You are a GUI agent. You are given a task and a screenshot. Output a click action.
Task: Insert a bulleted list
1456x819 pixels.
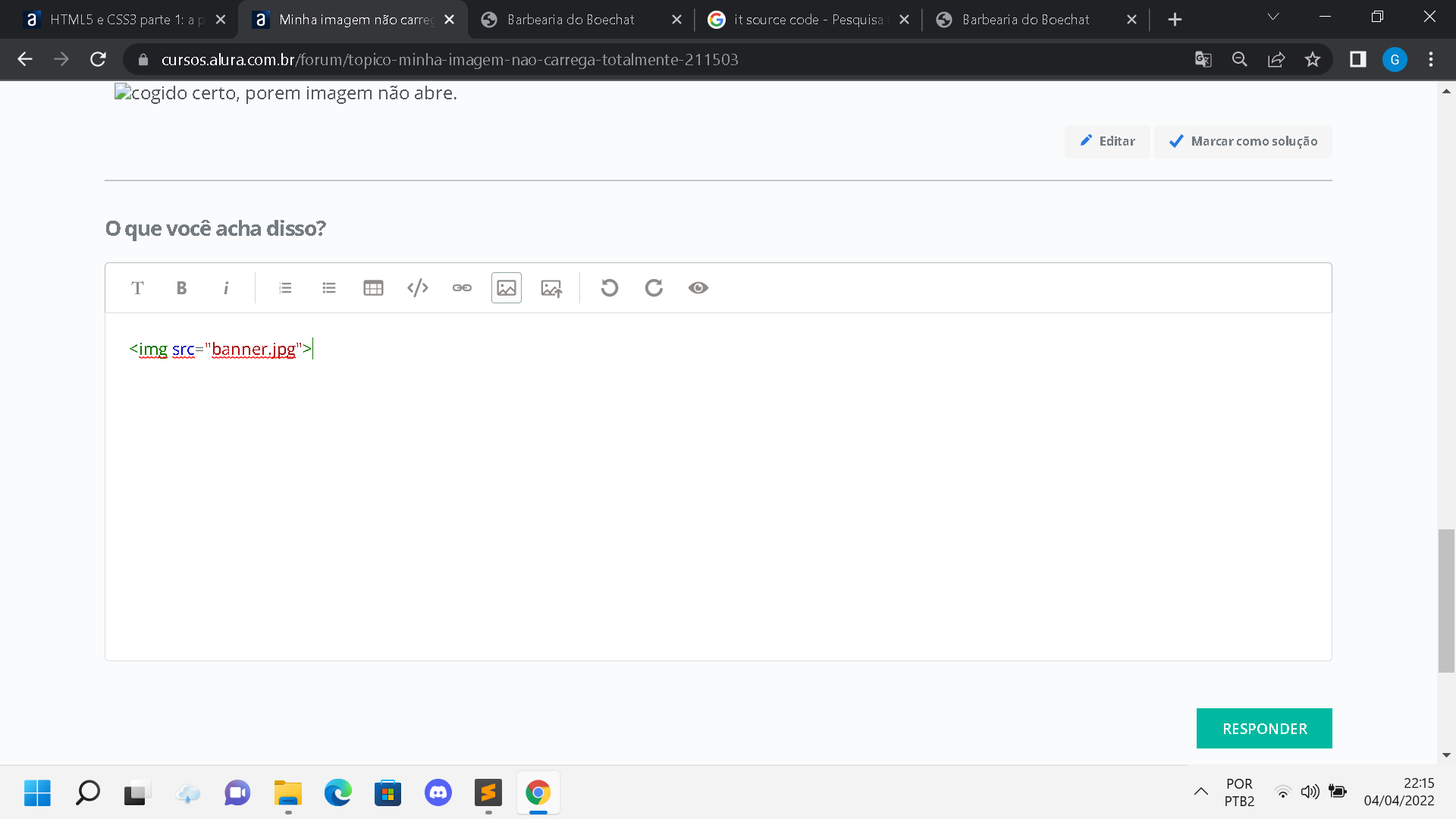click(x=329, y=288)
